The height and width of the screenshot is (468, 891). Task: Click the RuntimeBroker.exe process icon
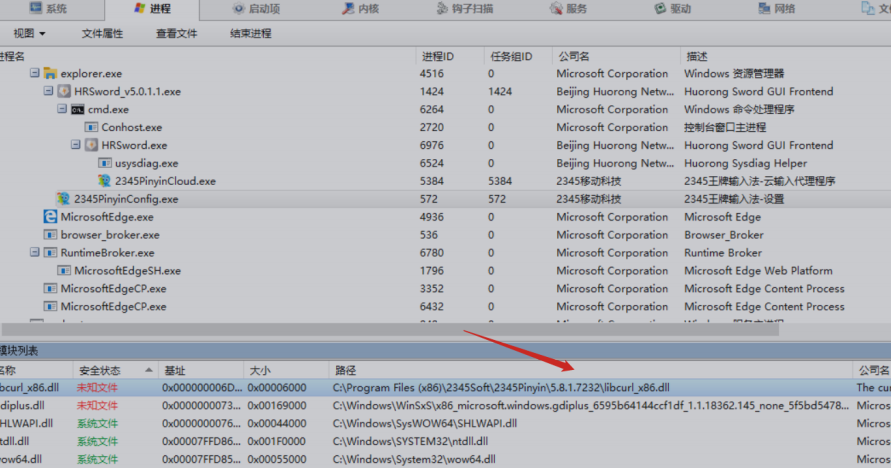pyautogui.click(x=51, y=252)
